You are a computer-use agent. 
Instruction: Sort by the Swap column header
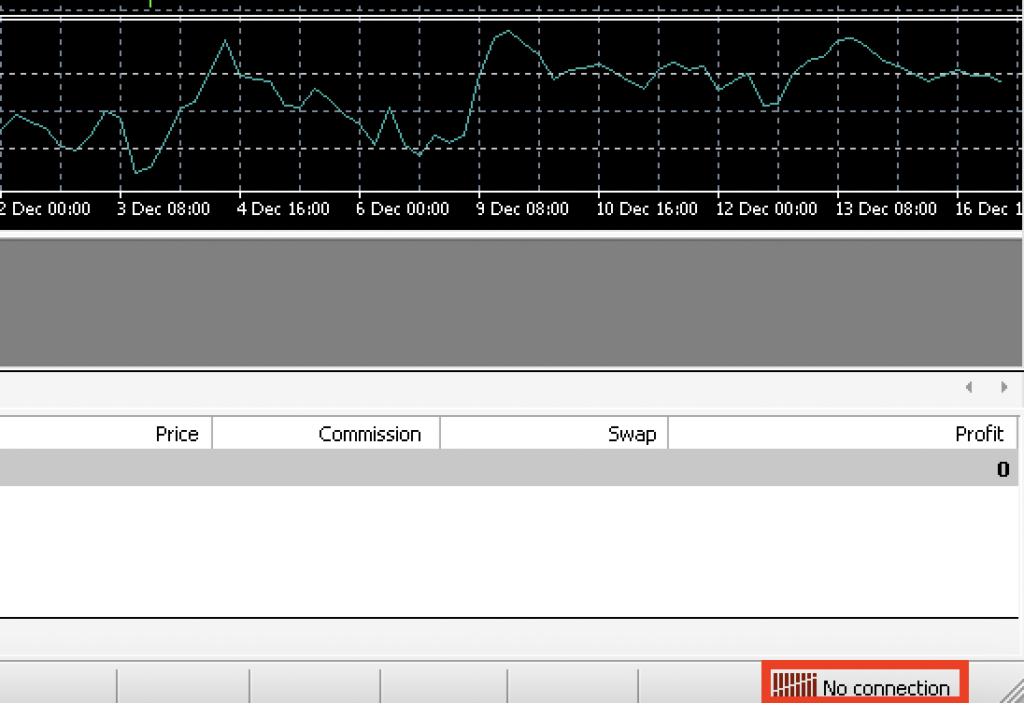[x=554, y=434]
